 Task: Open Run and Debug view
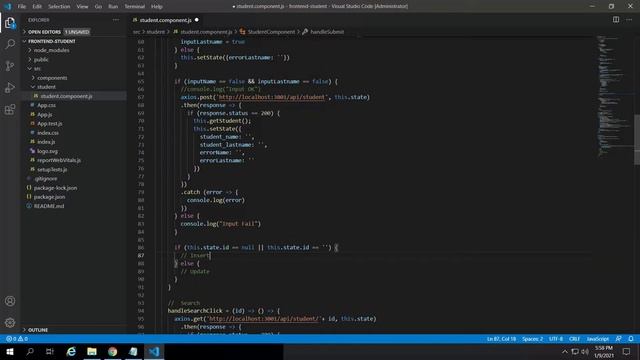tap(10, 88)
